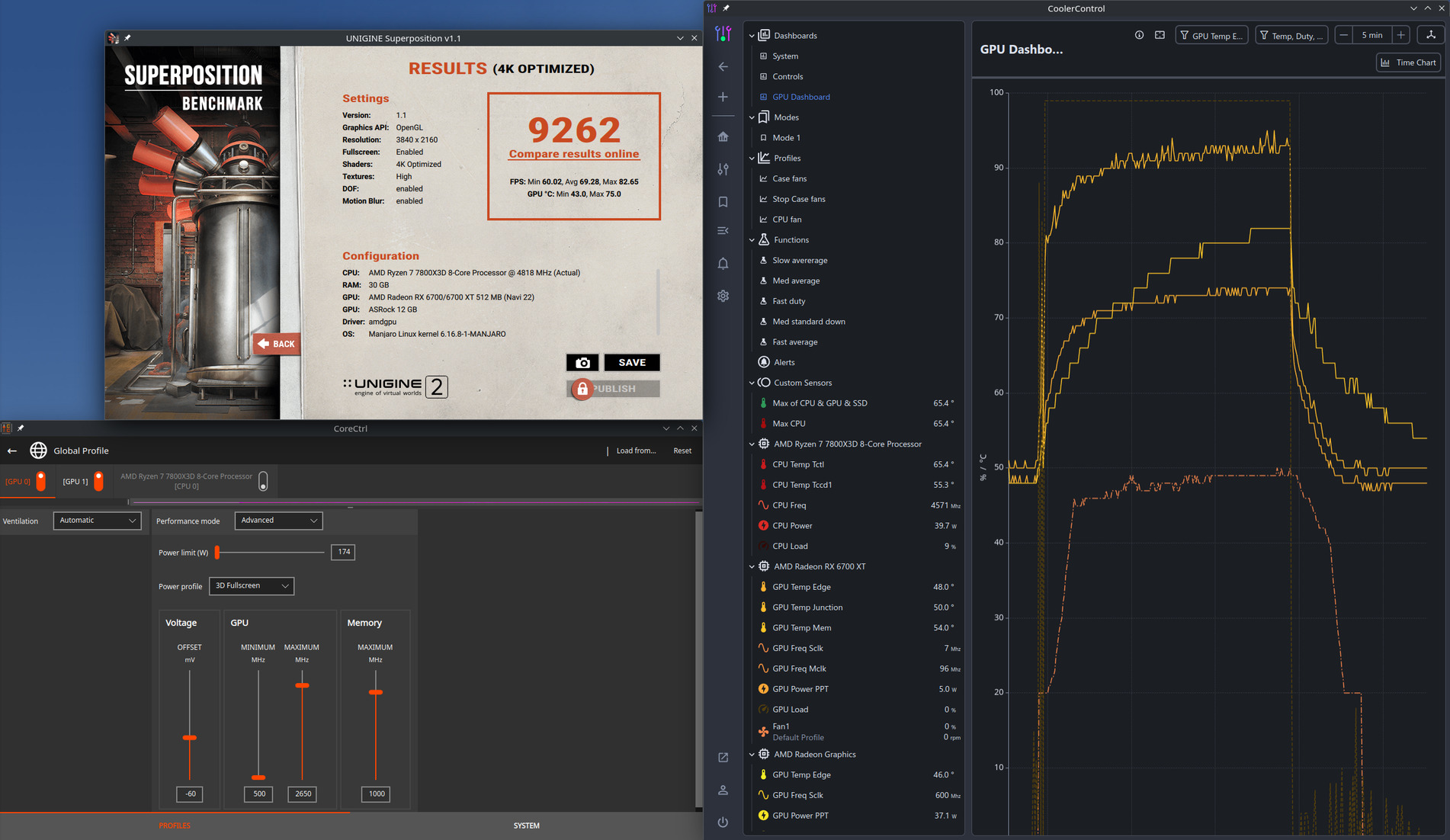The width and height of the screenshot is (1450, 840).
Task: Open the controls sliders icon in CoolerControl's sidebar
Action: pyautogui.click(x=723, y=169)
